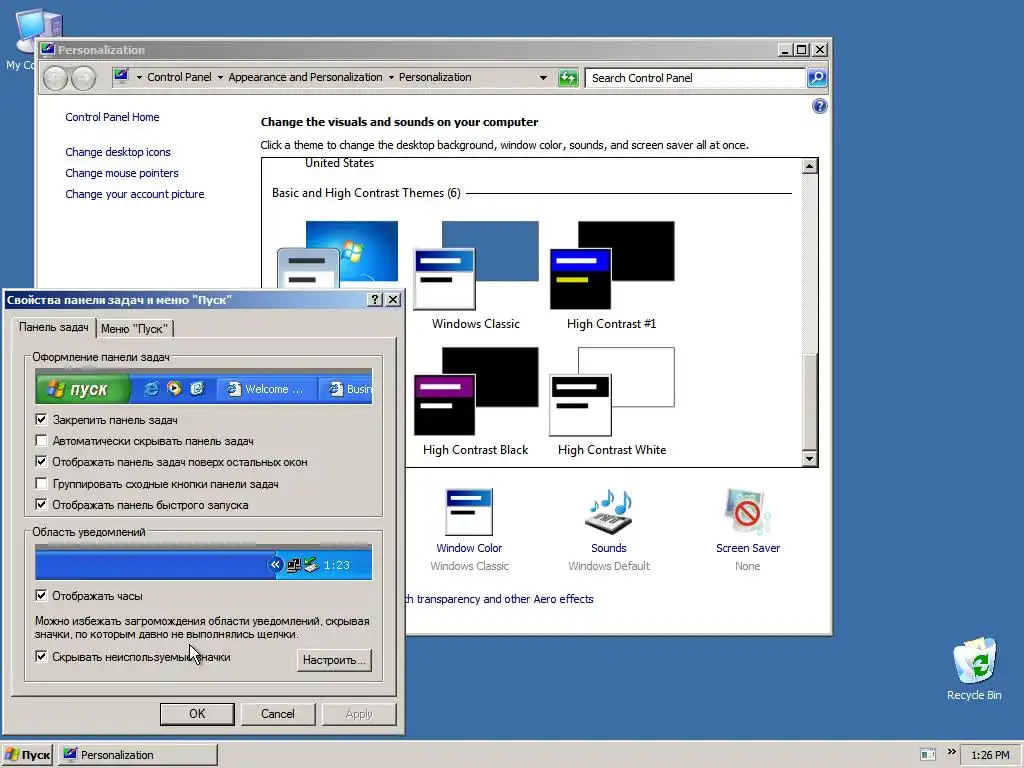Viewport: 1024px width, 768px height.
Task: Click the help question mark icon in Personalization
Action: pyautogui.click(x=819, y=106)
